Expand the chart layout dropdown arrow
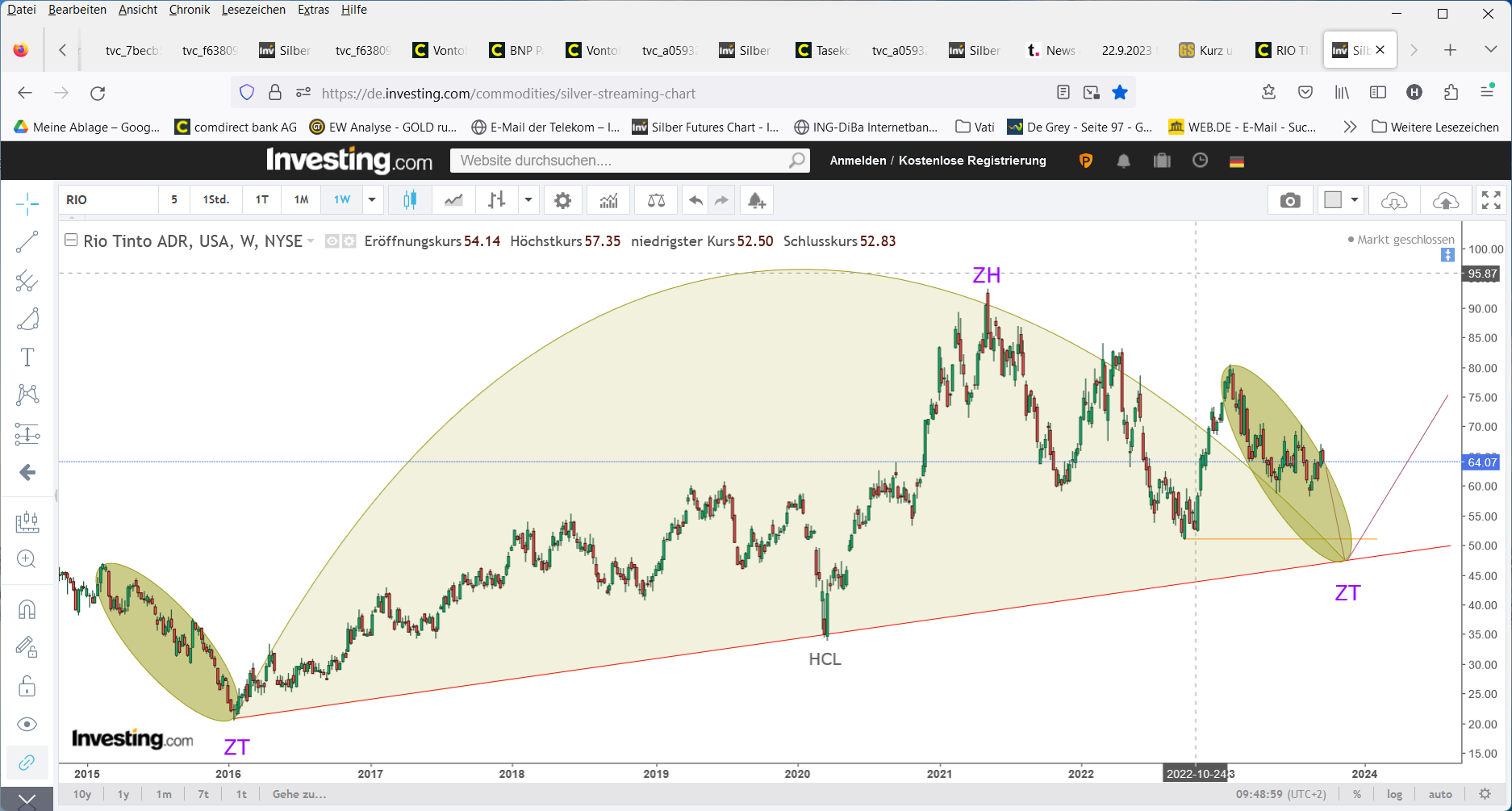 tap(1355, 200)
